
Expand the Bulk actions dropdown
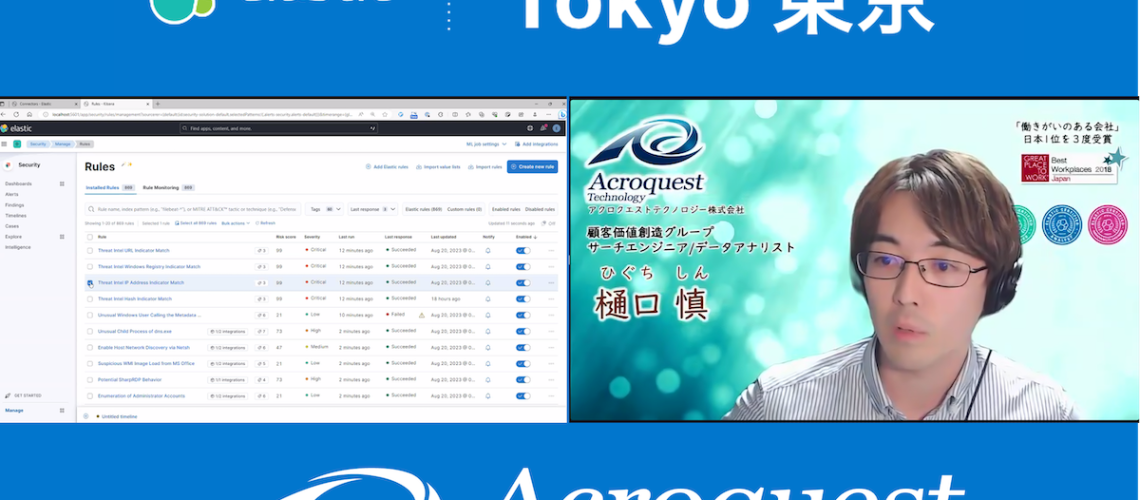point(236,223)
